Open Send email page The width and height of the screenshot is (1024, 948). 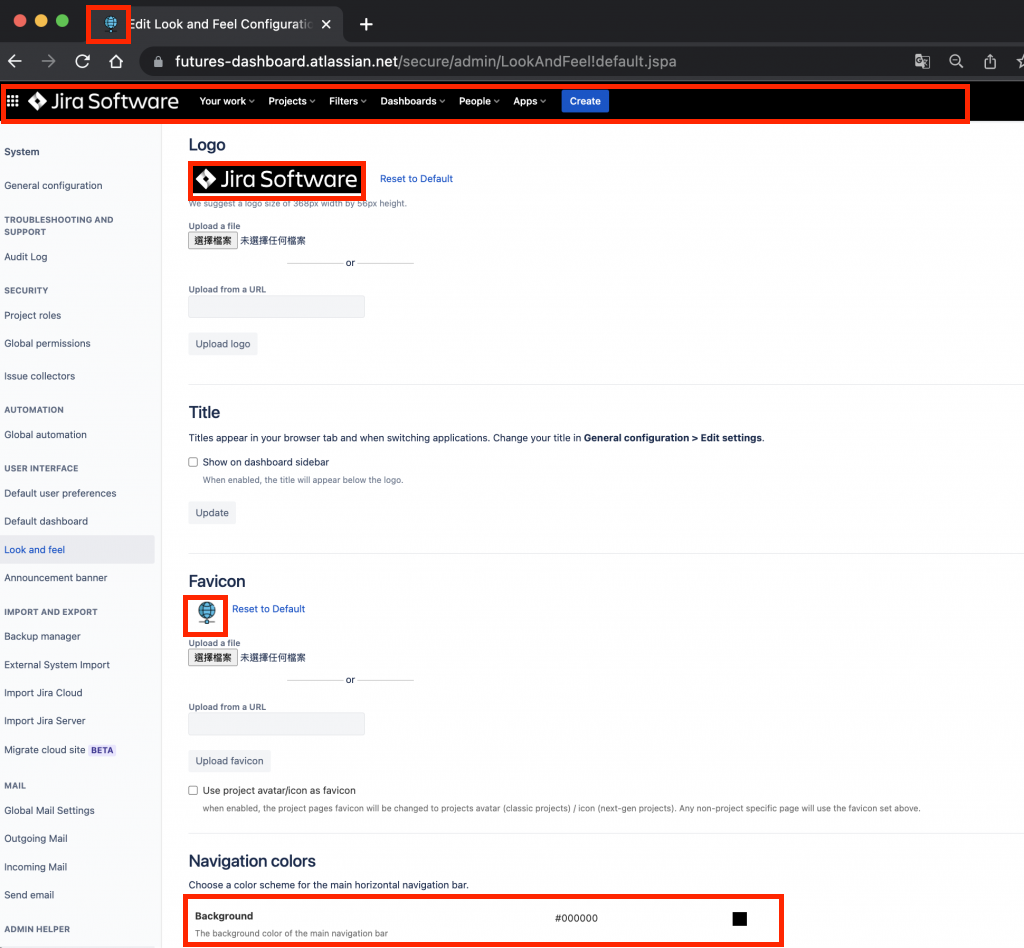click(x=29, y=895)
